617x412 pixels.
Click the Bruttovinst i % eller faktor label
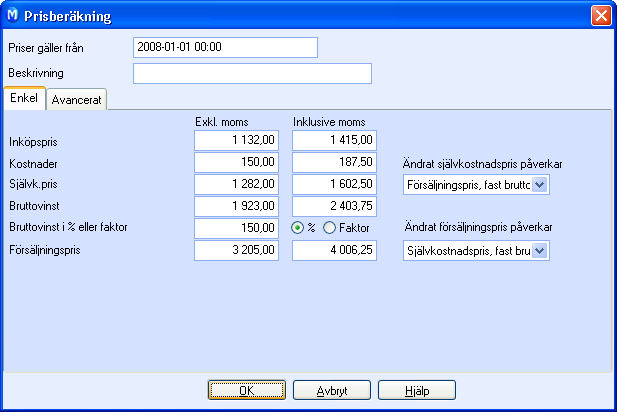click(x=68, y=227)
